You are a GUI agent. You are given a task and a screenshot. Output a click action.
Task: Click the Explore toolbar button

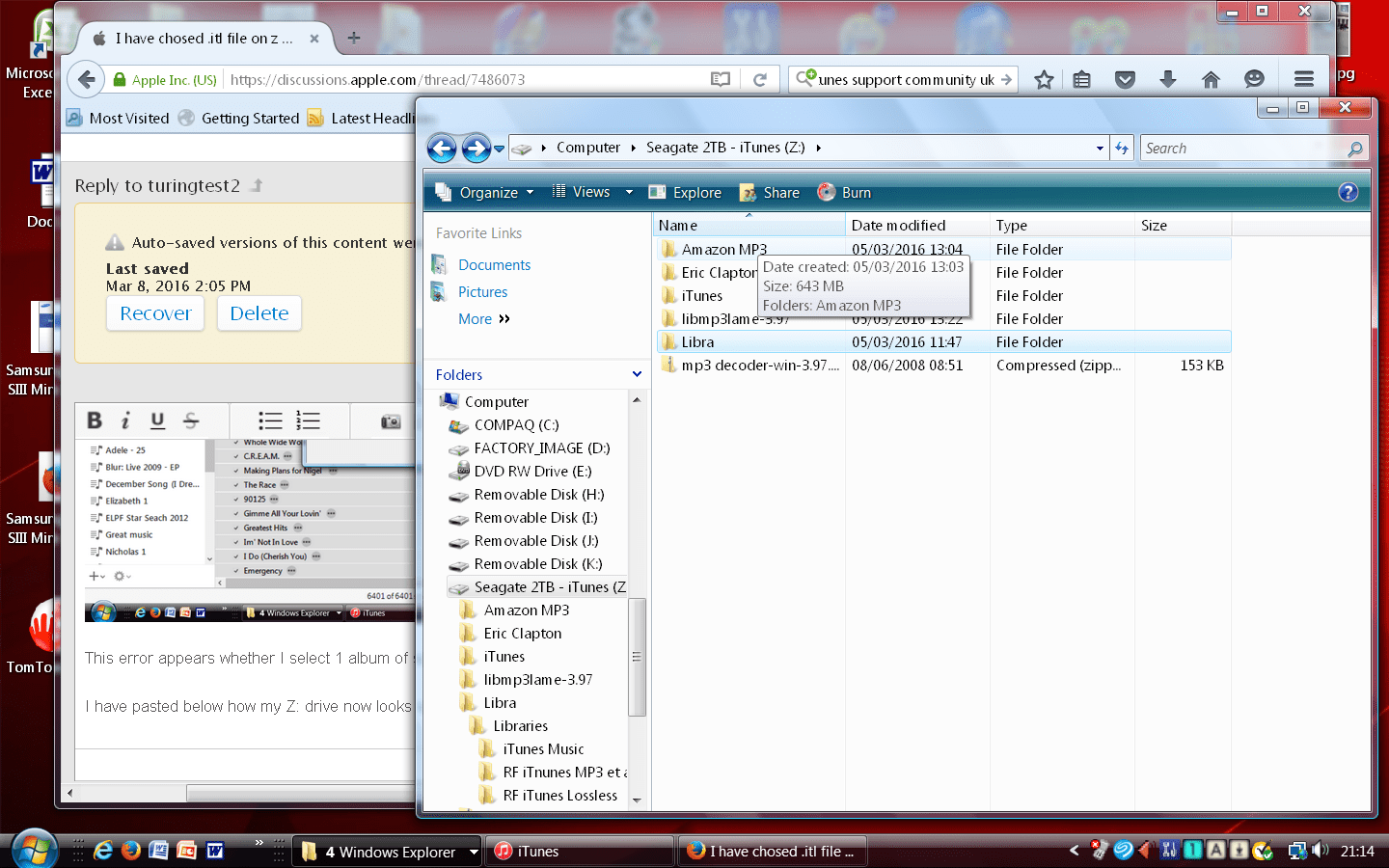point(685,193)
